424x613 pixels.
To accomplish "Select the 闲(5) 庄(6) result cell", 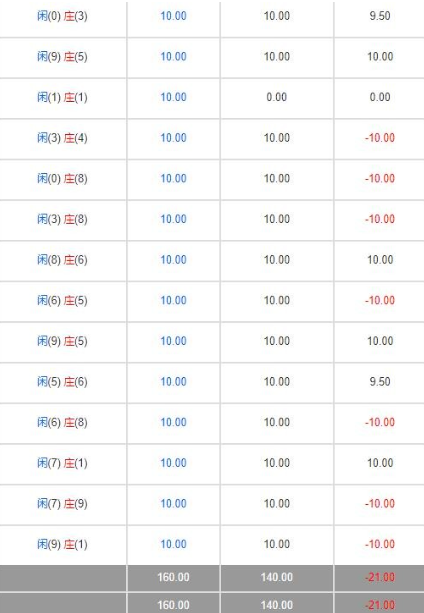I will [62, 382].
